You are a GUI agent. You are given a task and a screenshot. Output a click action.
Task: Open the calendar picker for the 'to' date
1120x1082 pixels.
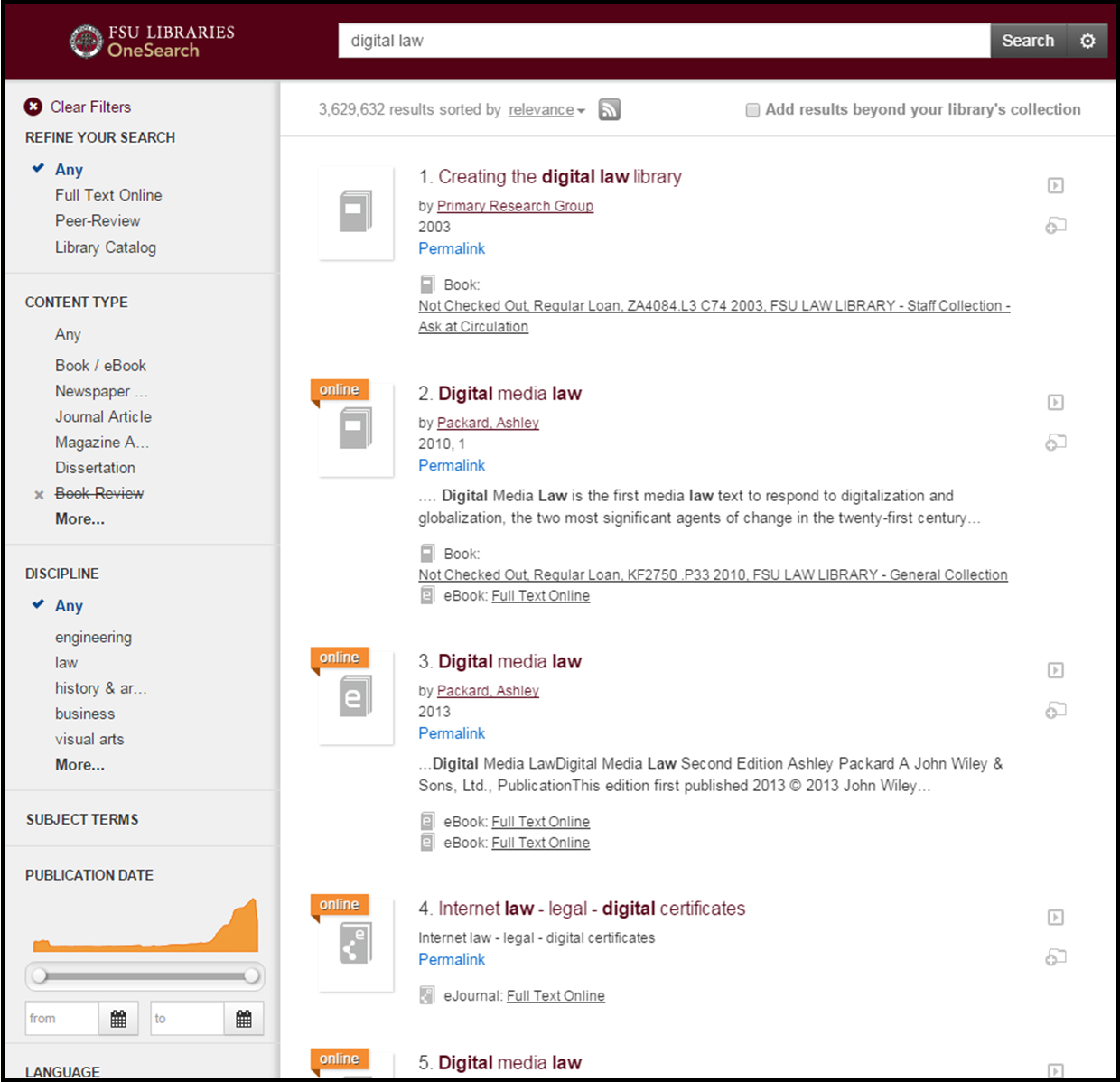coord(243,1018)
